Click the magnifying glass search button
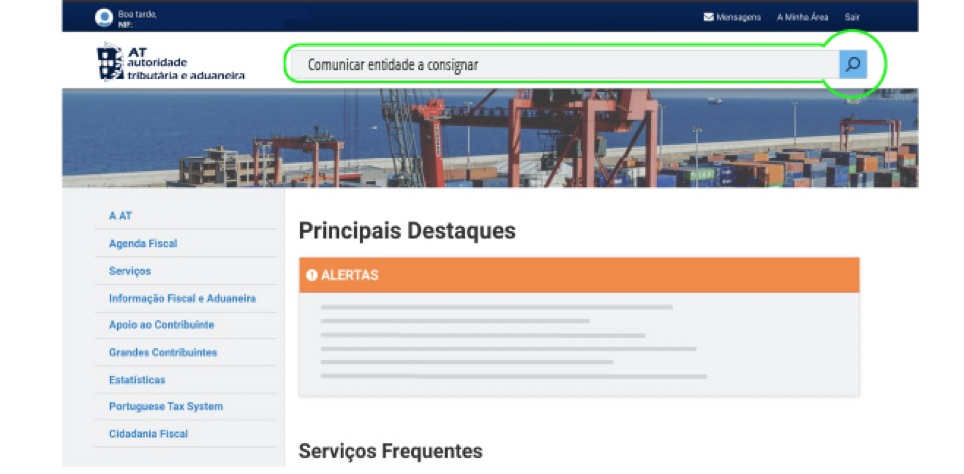Viewport: 964px width, 474px height. click(852, 65)
